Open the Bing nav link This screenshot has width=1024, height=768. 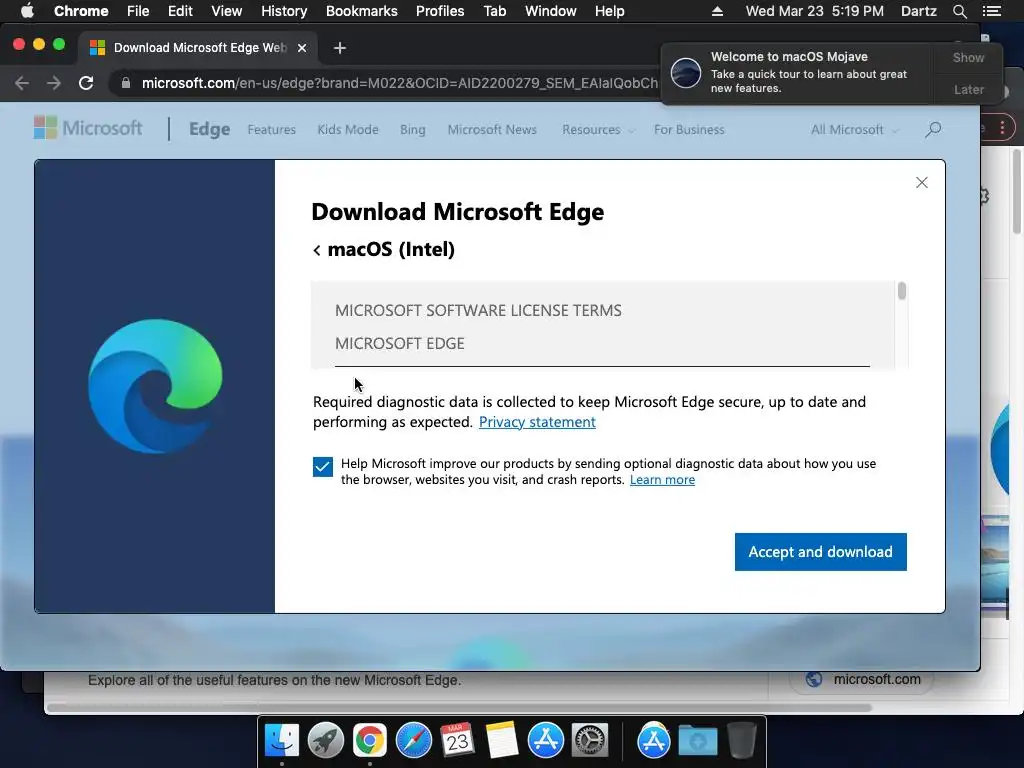tap(413, 129)
